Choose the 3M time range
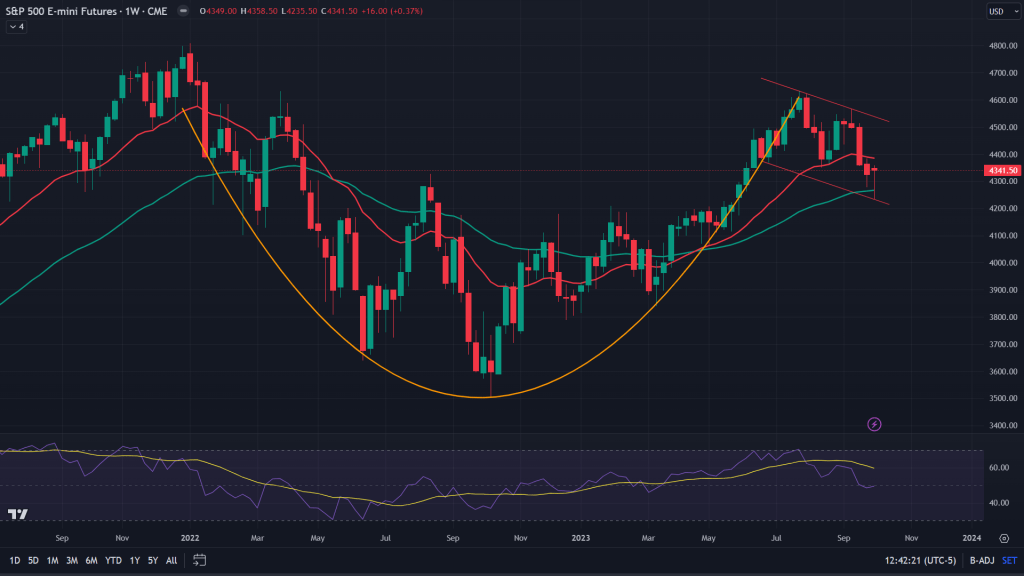Viewport: 1024px width, 576px height. click(71, 560)
